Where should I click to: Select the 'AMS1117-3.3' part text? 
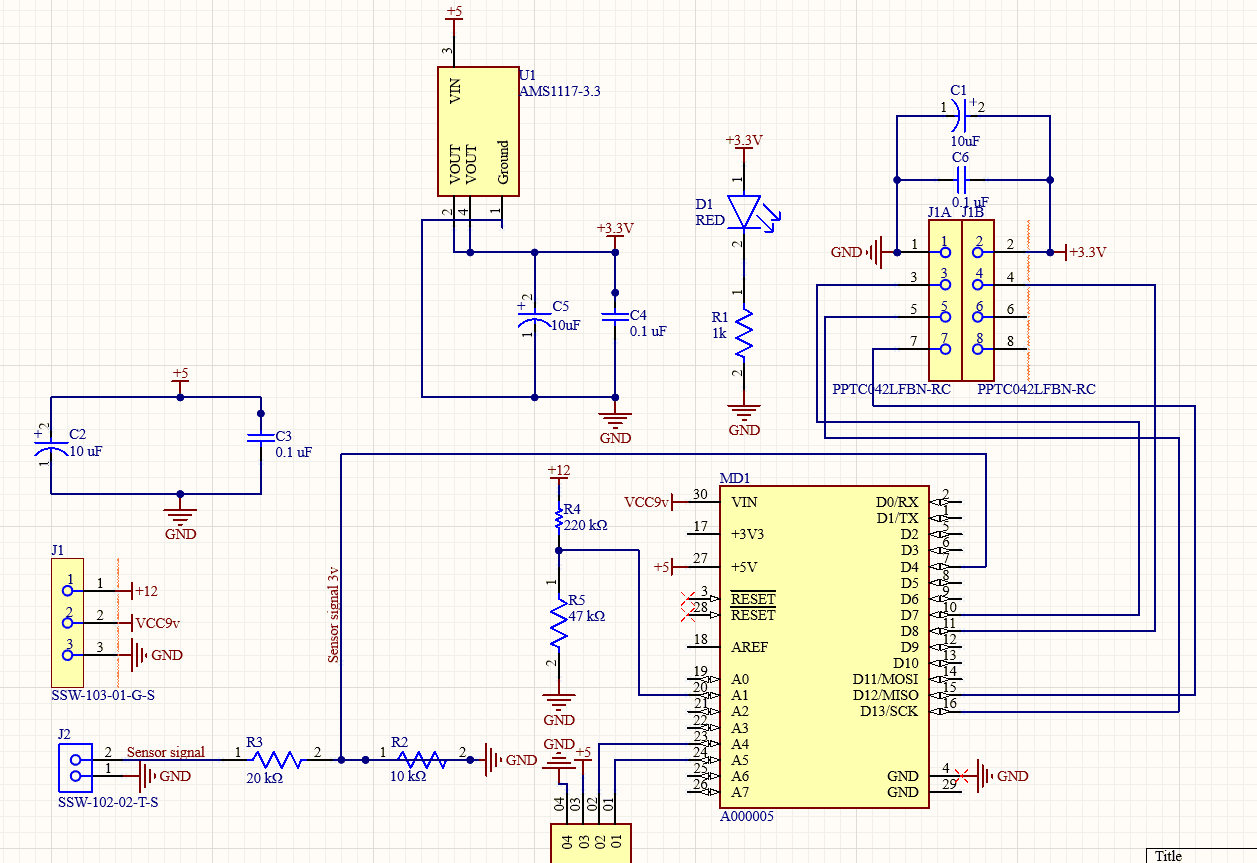point(560,91)
